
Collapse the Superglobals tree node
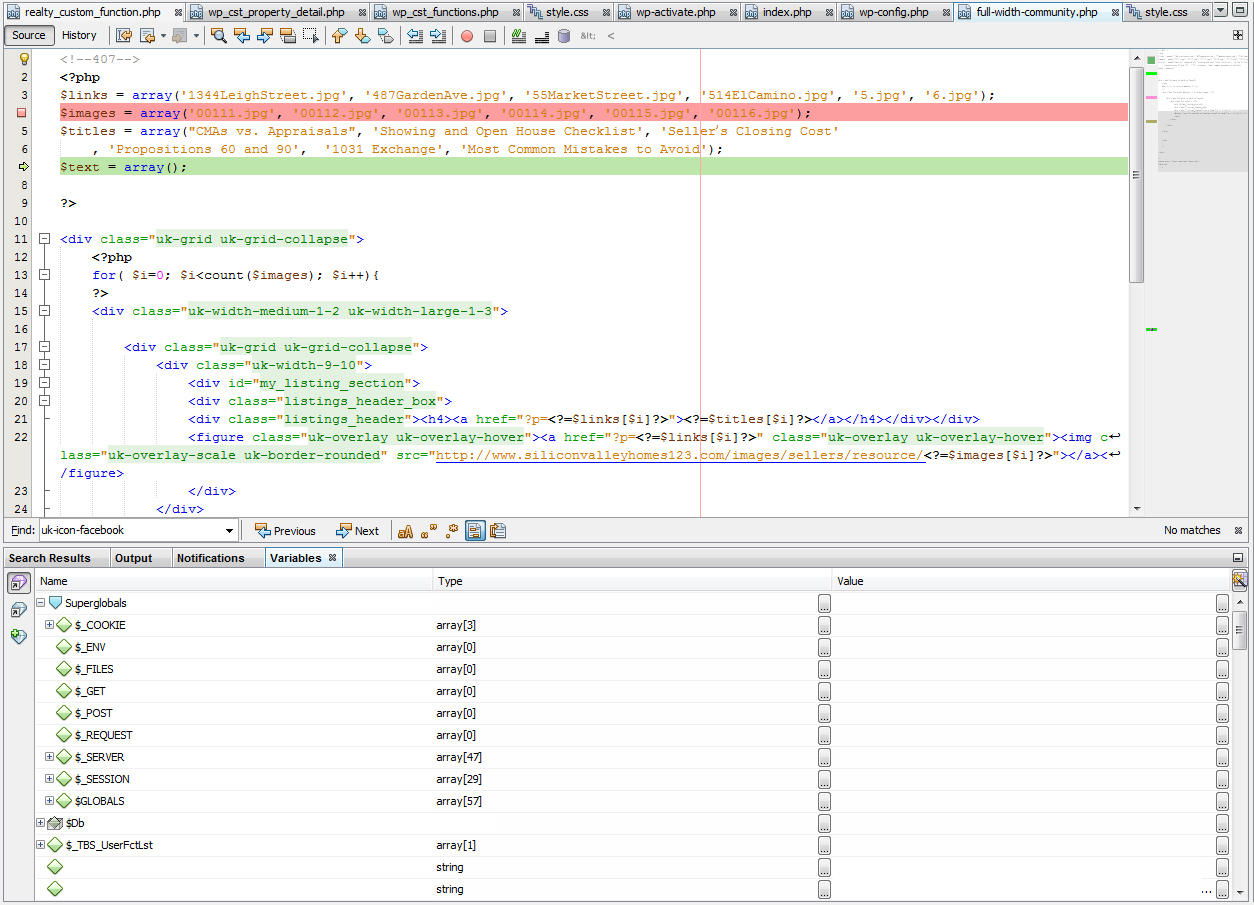(41, 603)
